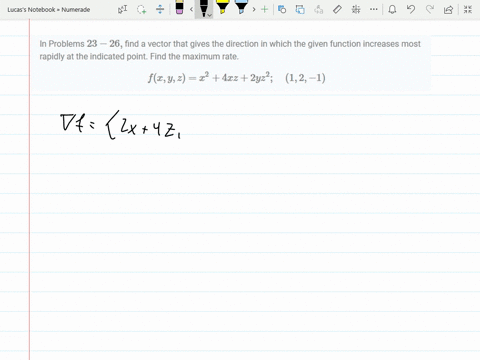The width and height of the screenshot is (480, 360).
Task: Open the more options ellipsis menu
Action: (374, 9)
